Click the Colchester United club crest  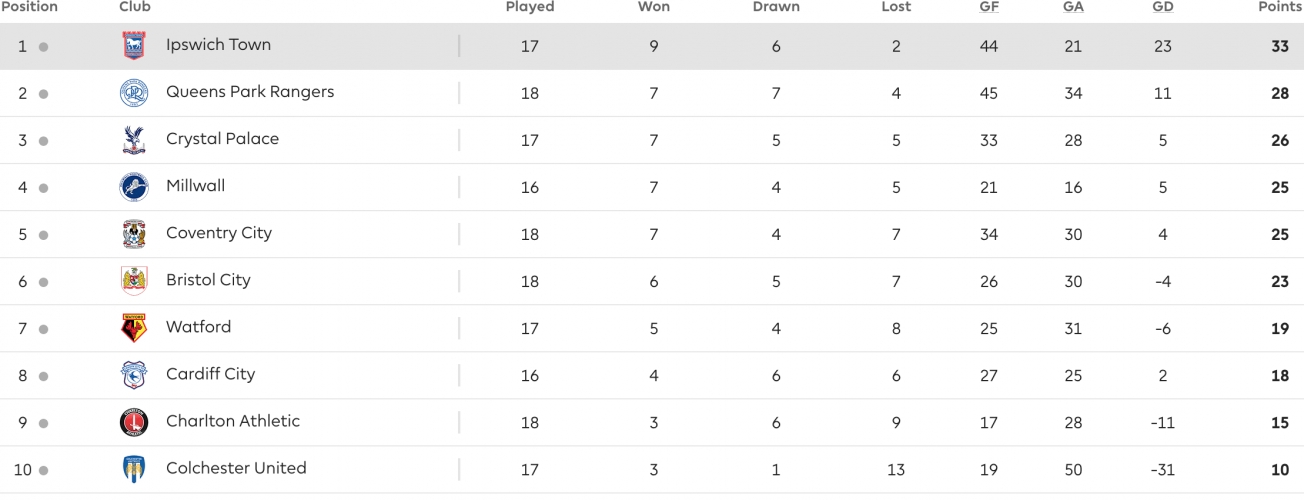(x=133, y=469)
